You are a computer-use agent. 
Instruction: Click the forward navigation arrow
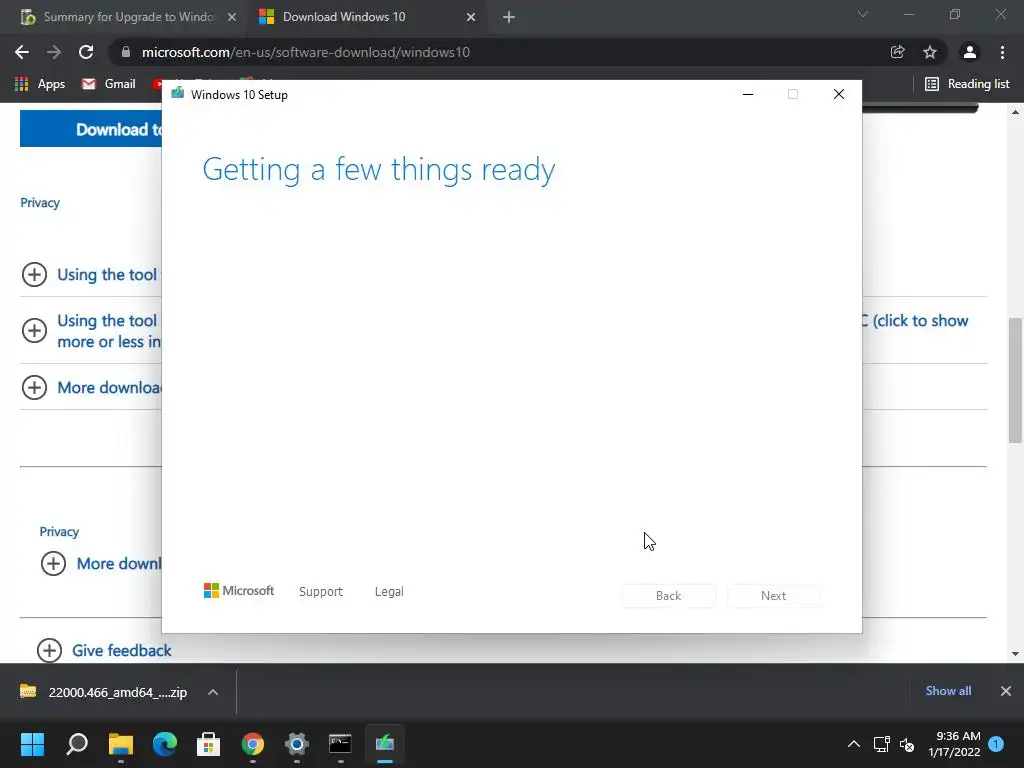54,52
